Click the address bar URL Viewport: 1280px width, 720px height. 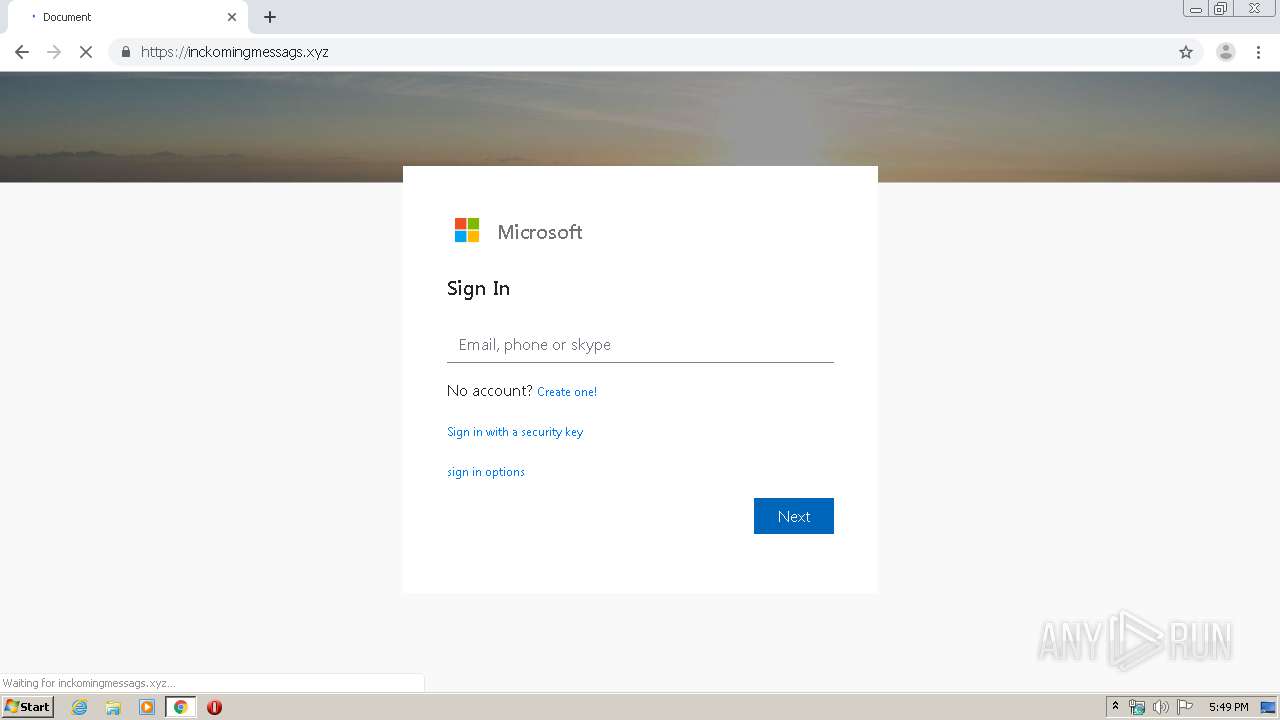(235, 52)
